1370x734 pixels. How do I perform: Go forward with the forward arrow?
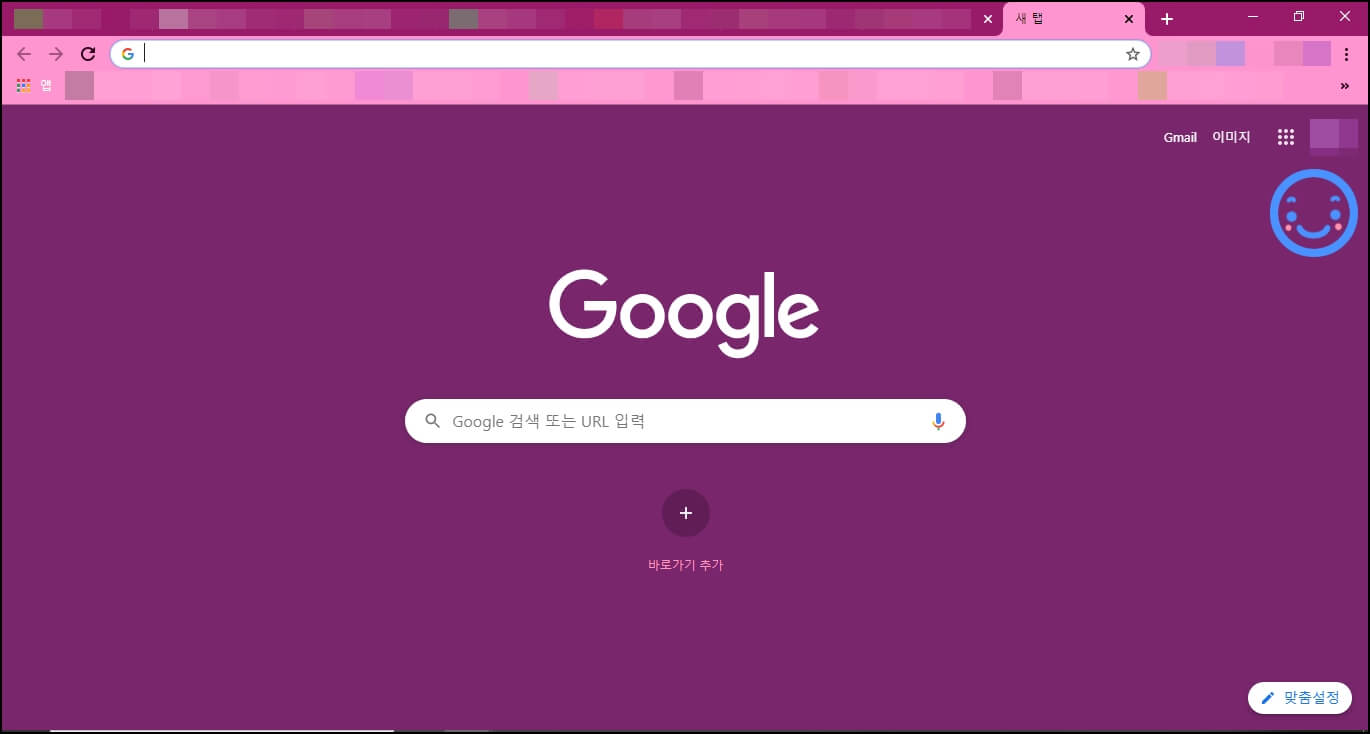(x=56, y=54)
